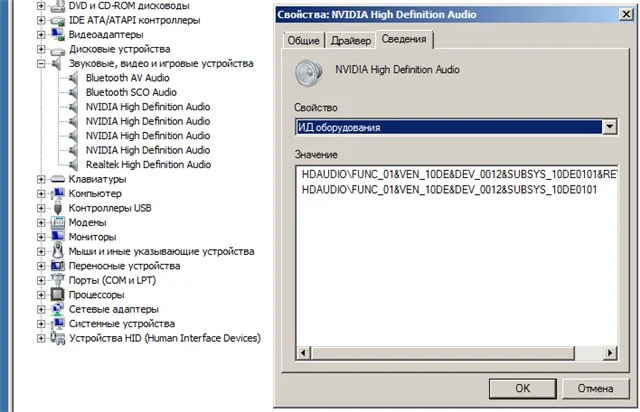Click the horizontal scrollbar left arrow in Значение list

tap(303, 353)
